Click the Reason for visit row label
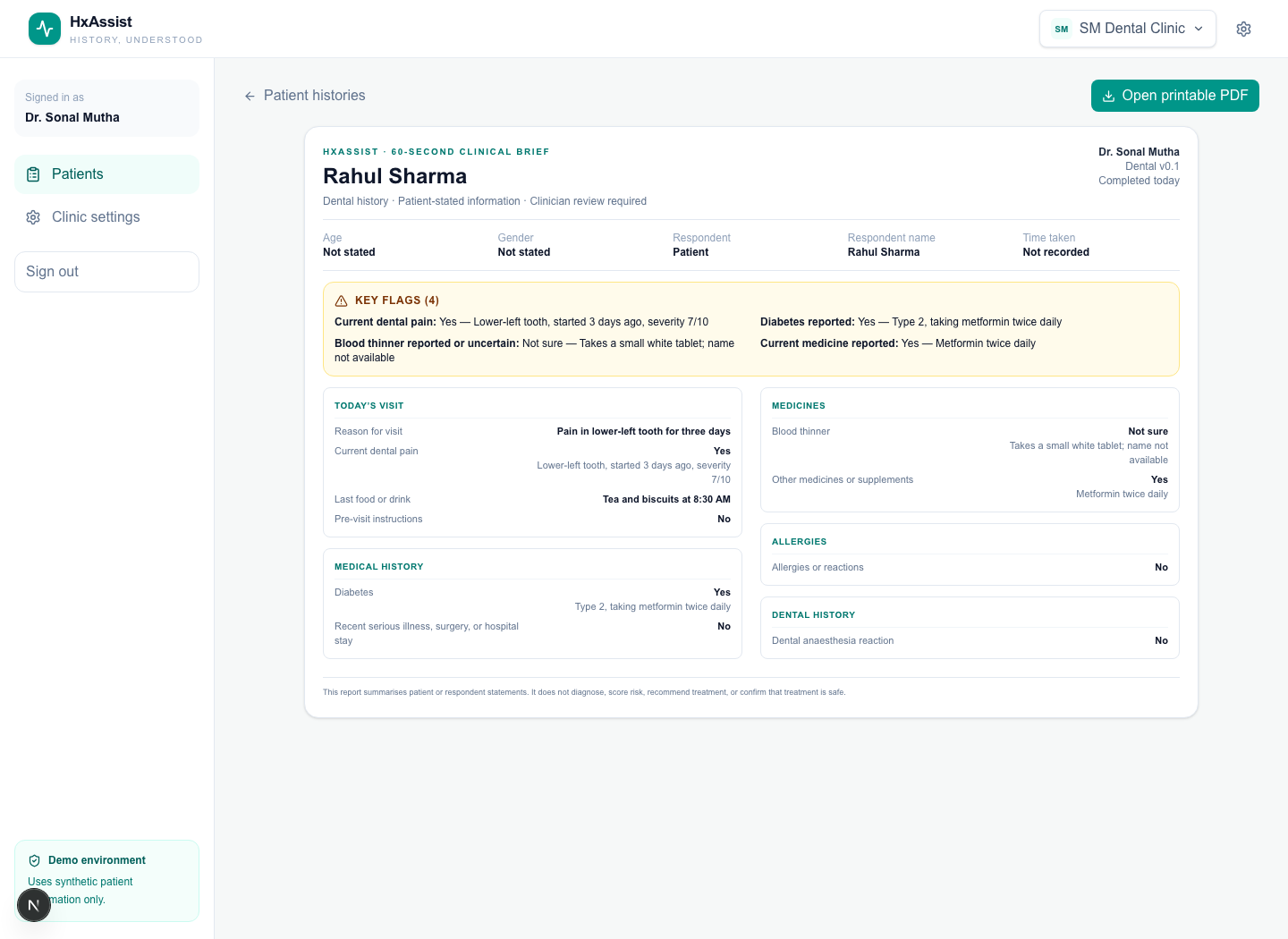Viewport: 1288px width, 939px height. click(x=369, y=431)
